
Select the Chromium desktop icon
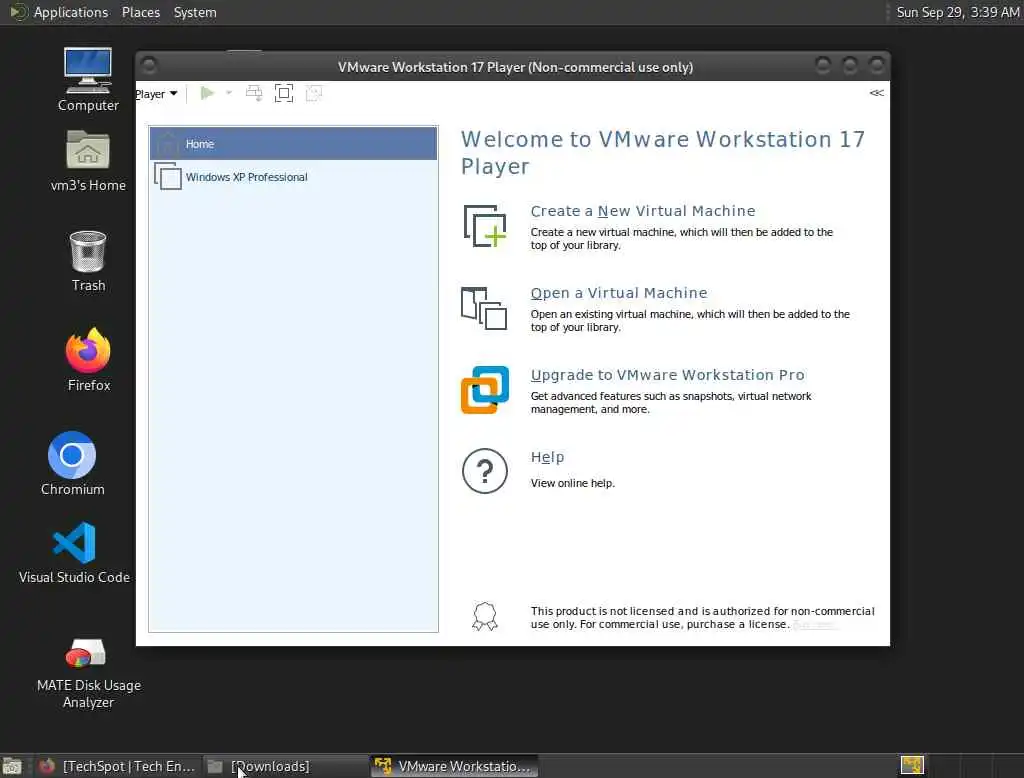coord(72,463)
